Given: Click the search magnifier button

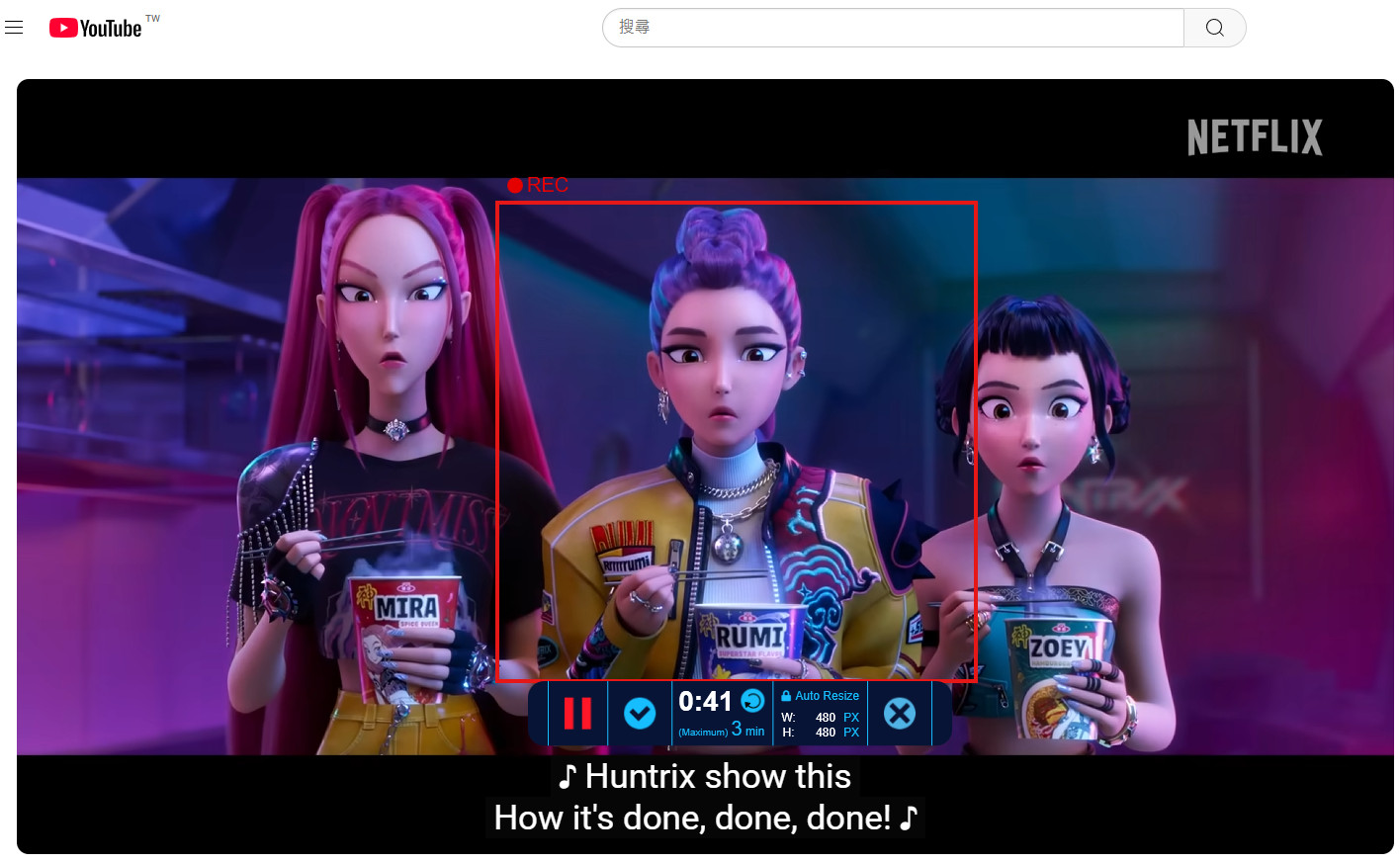Looking at the screenshot, I should (1214, 28).
